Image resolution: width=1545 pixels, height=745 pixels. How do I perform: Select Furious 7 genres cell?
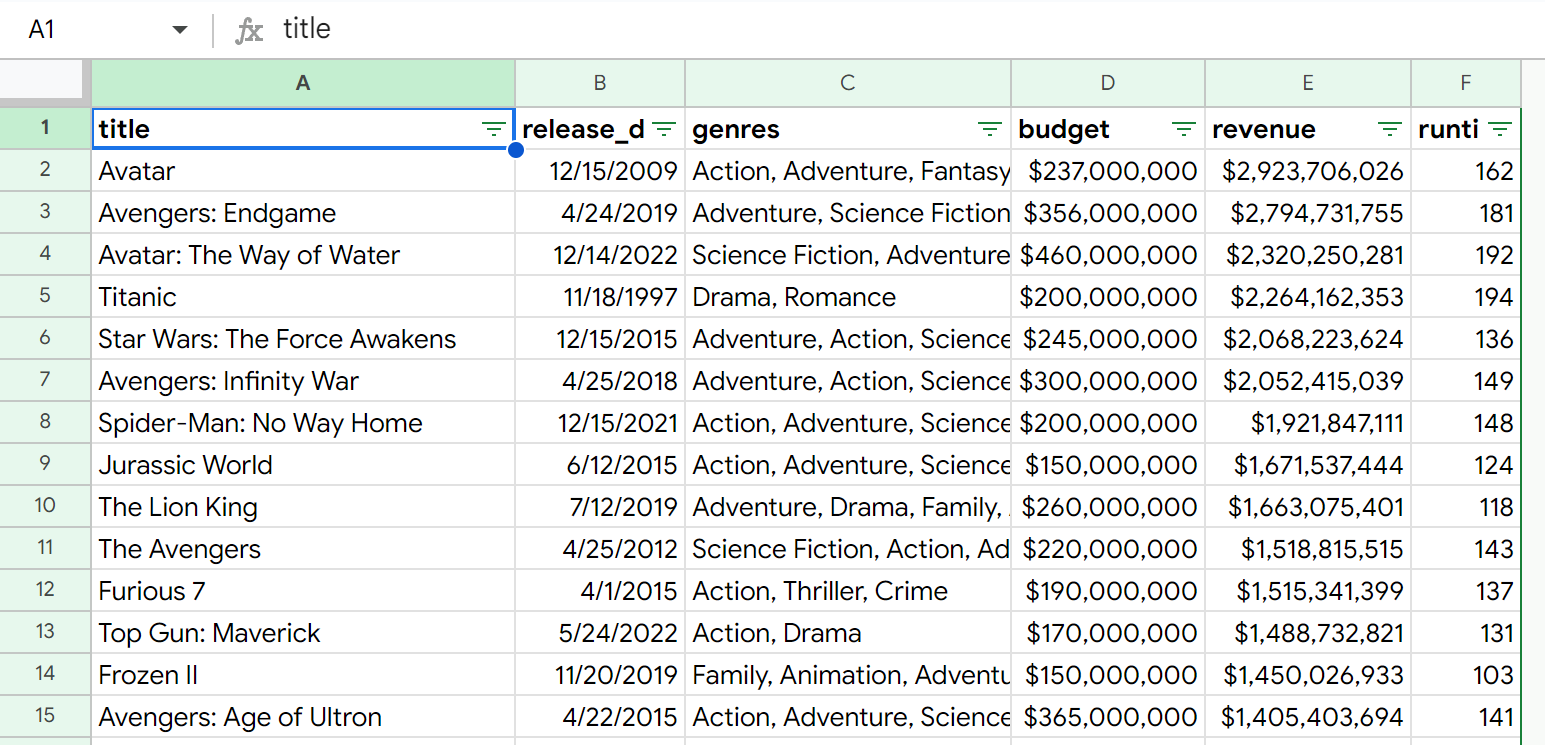pyautogui.click(x=847, y=591)
